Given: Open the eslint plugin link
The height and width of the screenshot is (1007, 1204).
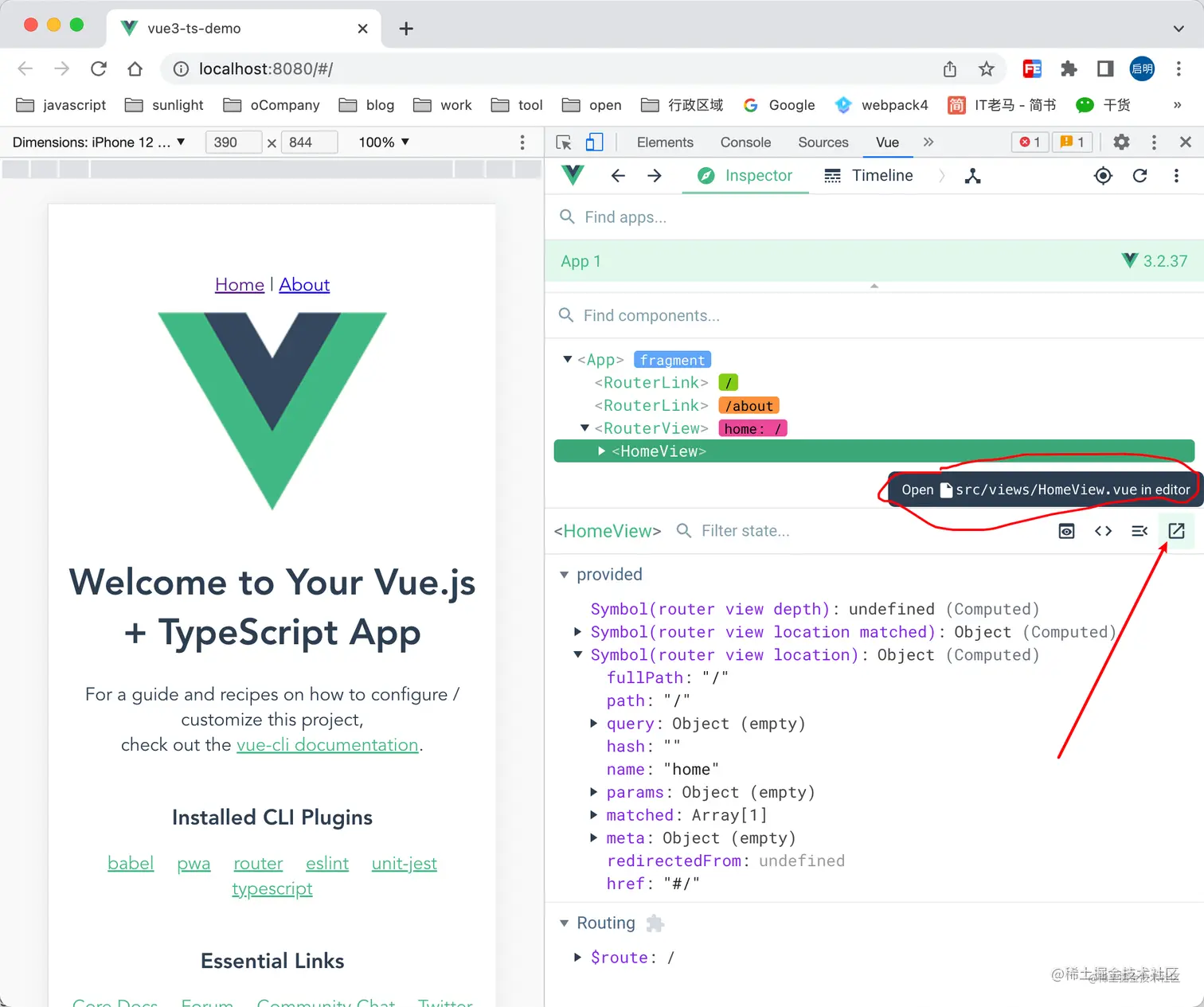Looking at the screenshot, I should coord(327,864).
